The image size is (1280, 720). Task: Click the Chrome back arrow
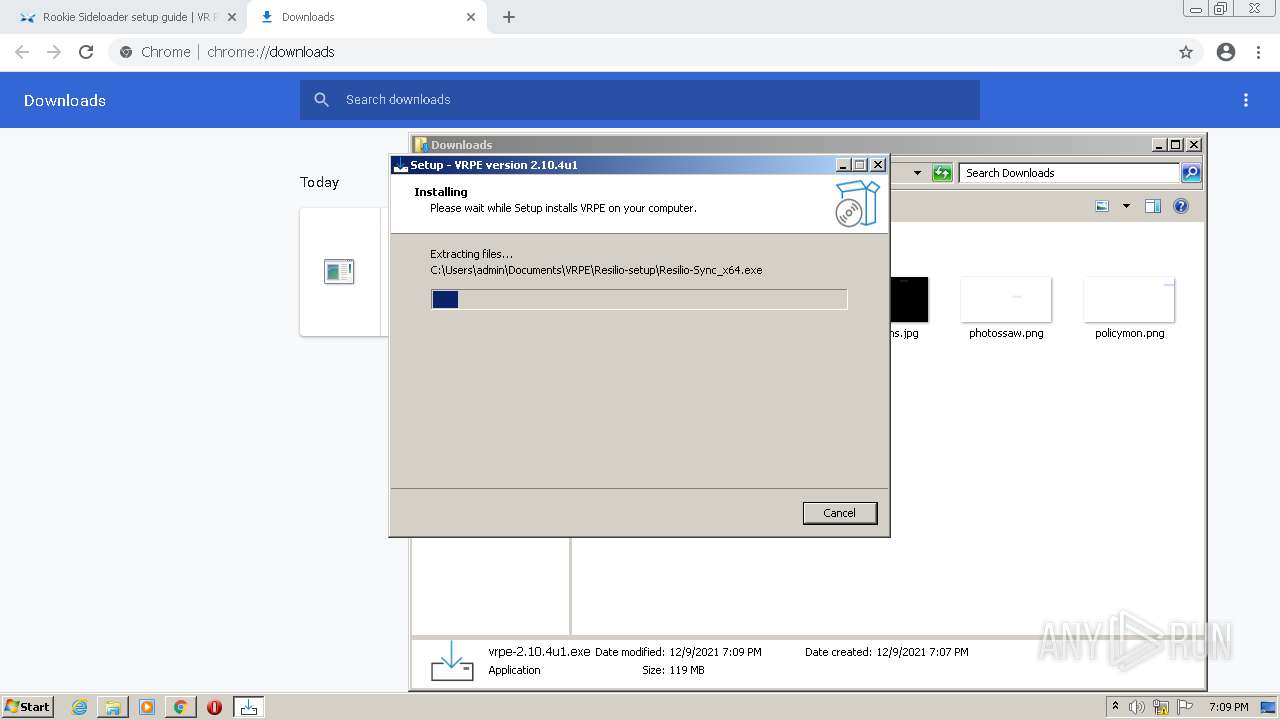pos(22,52)
